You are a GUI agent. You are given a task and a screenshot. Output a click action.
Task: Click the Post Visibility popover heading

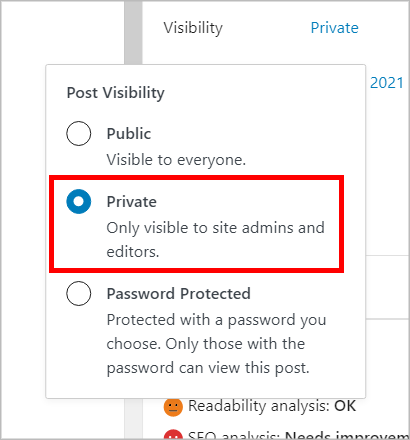tap(116, 93)
